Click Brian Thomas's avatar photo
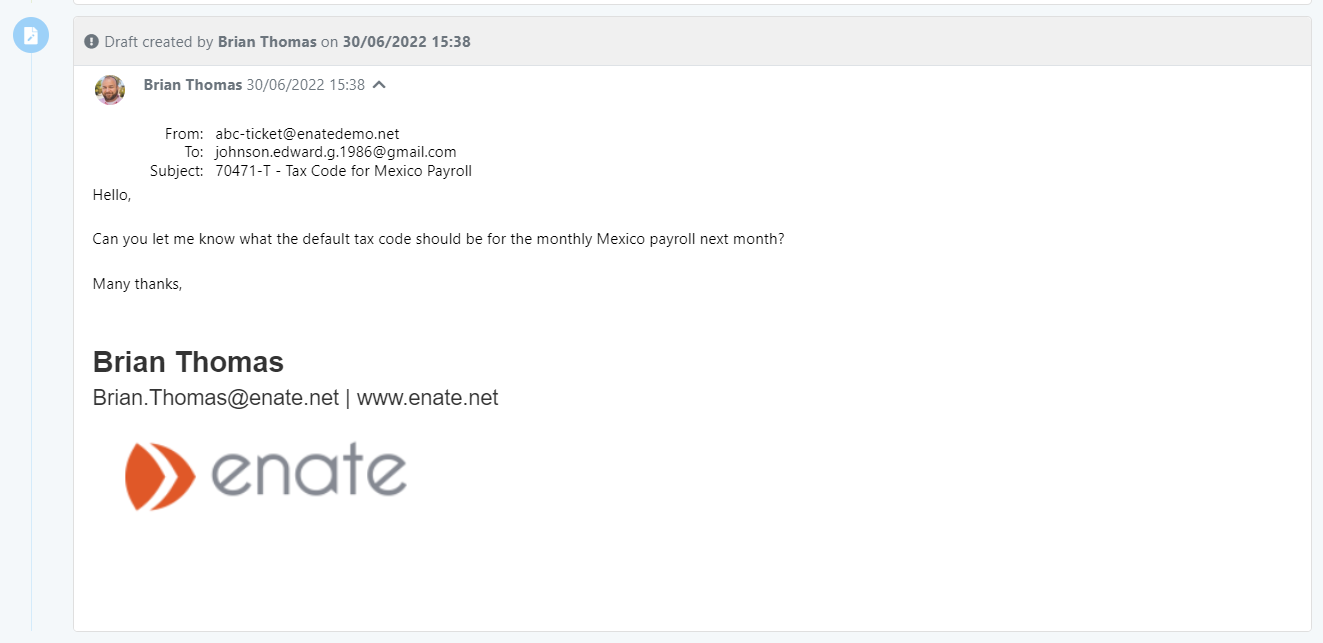The width and height of the screenshot is (1323, 643). [x=110, y=90]
